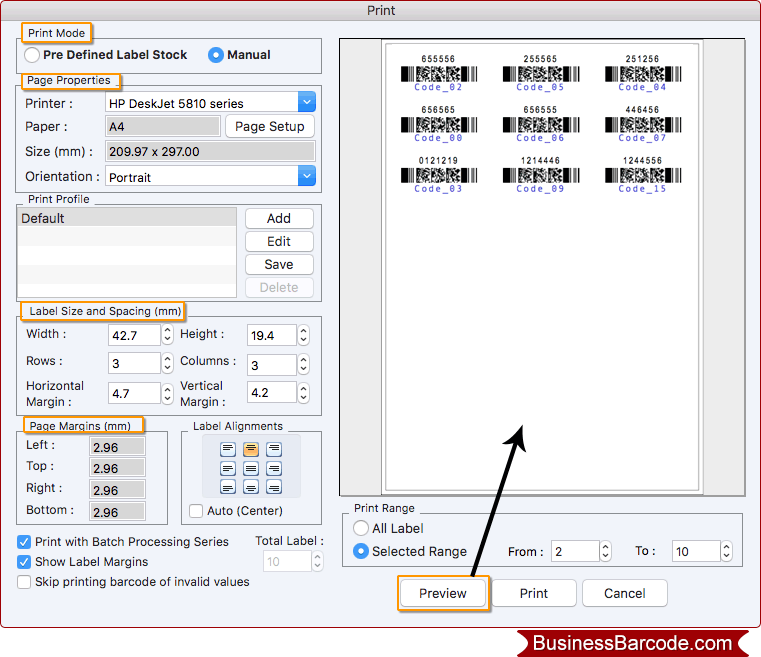Select the Selected Range option
761x657 pixels.
tap(361, 551)
